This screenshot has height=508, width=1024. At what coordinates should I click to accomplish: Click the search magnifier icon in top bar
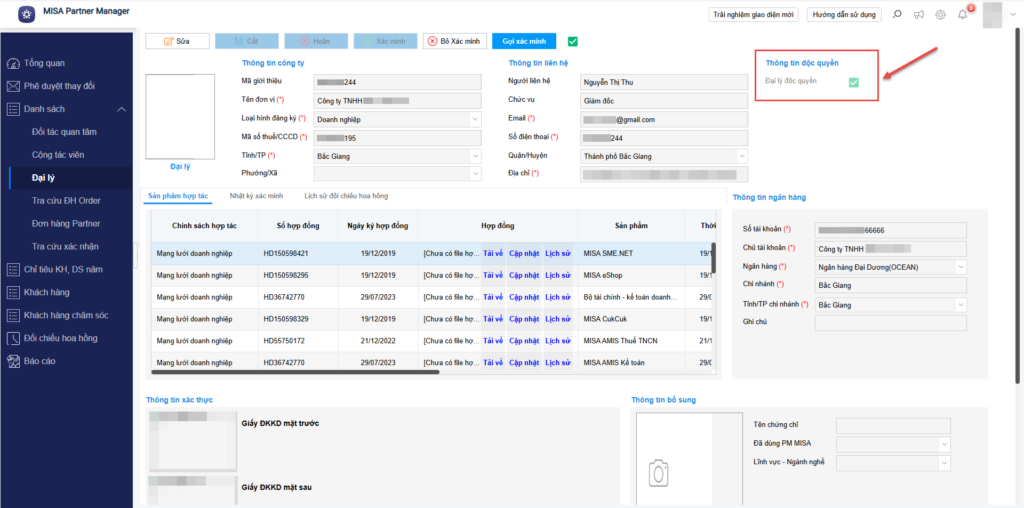pos(897,14)
